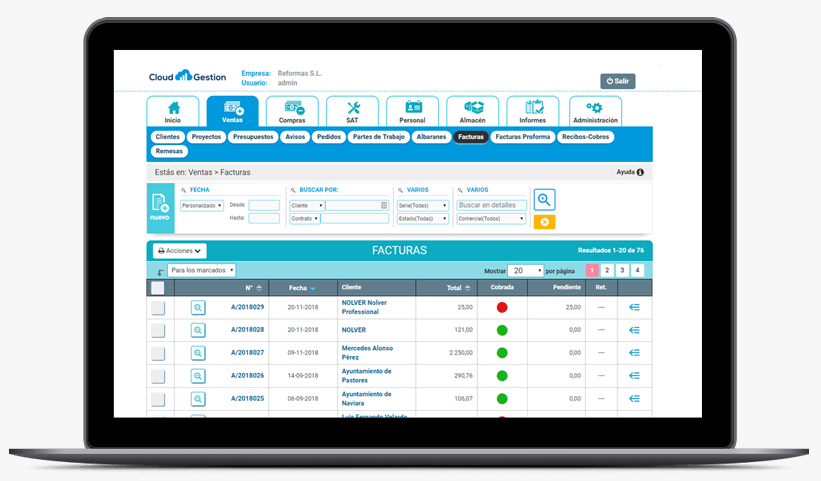
Task: Open the Comercial(Todos) dropdown
Action: click(x=490, y=218)
